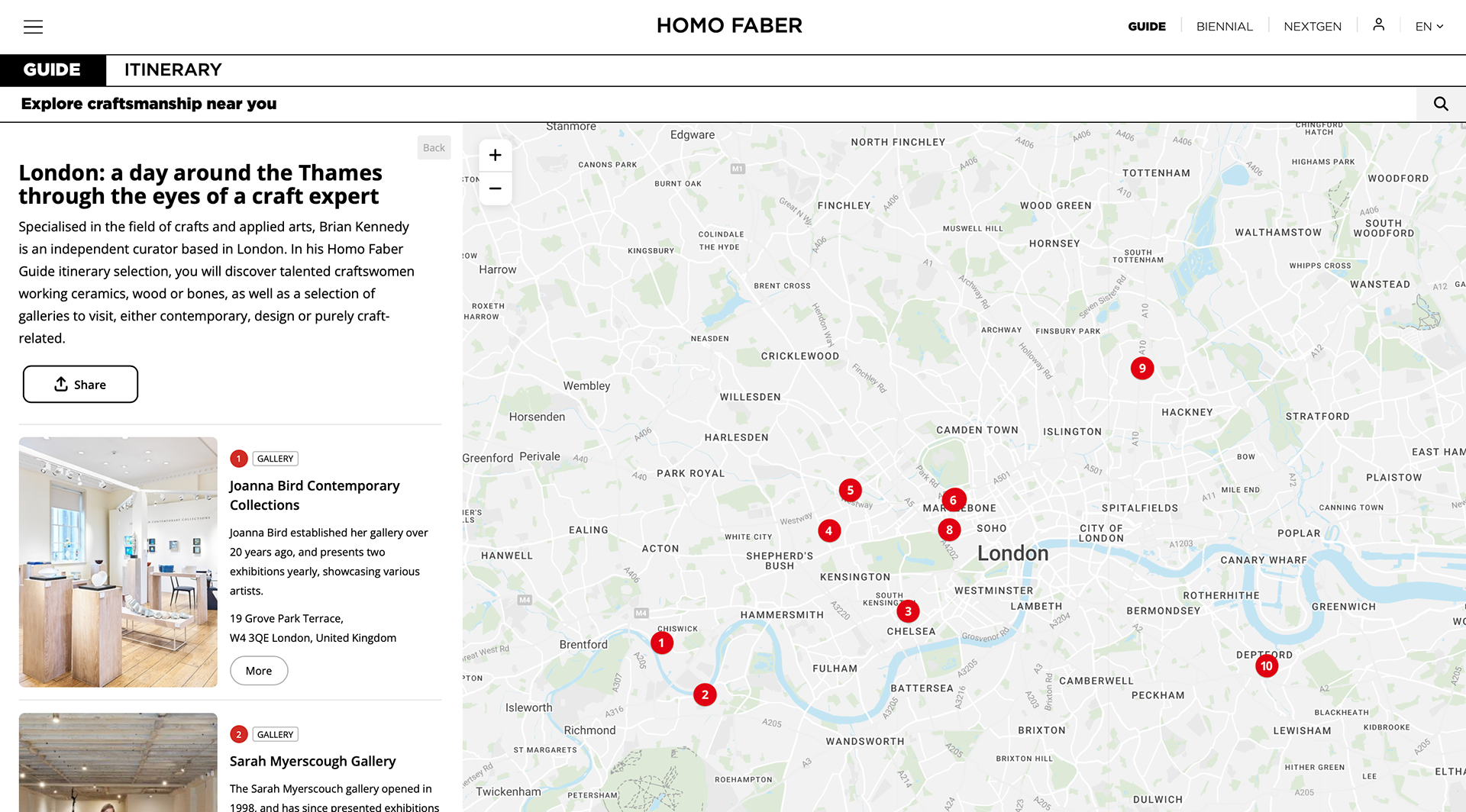Open Sarah Myerscough Gallery title
This screenshot has height=812, width=1466.
pyautogui.click(x=313, y=761)
